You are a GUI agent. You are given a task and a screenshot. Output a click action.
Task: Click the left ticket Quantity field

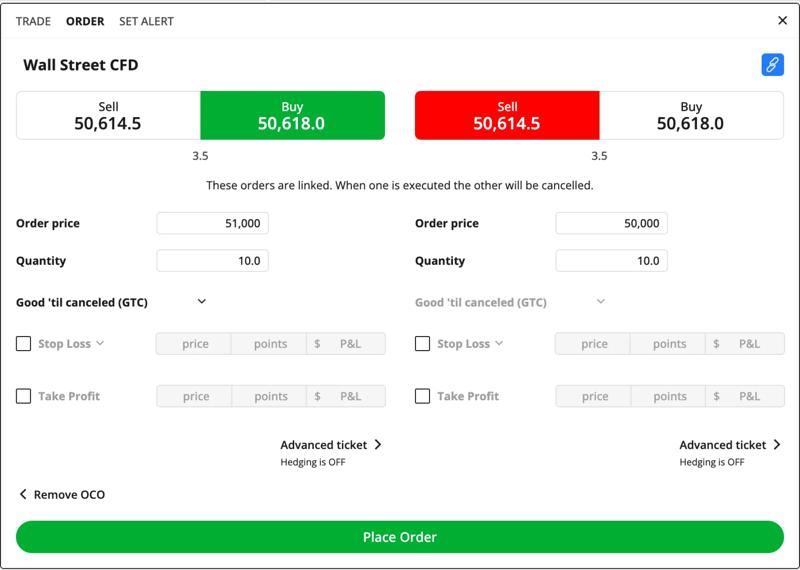click(x=213, y=261)
